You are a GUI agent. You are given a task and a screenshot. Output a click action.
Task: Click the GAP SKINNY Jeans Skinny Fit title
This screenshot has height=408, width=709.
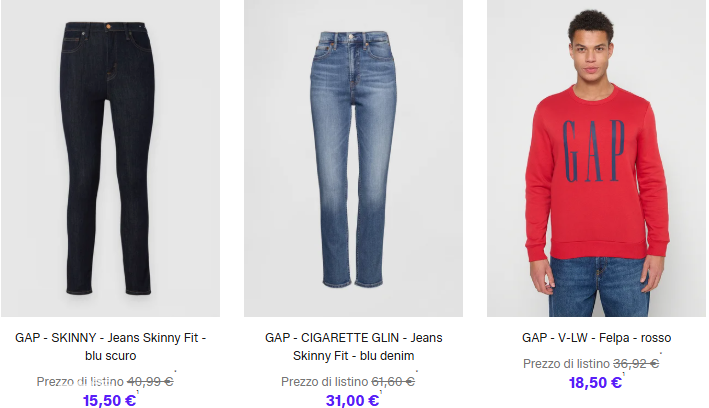(110, 347)
